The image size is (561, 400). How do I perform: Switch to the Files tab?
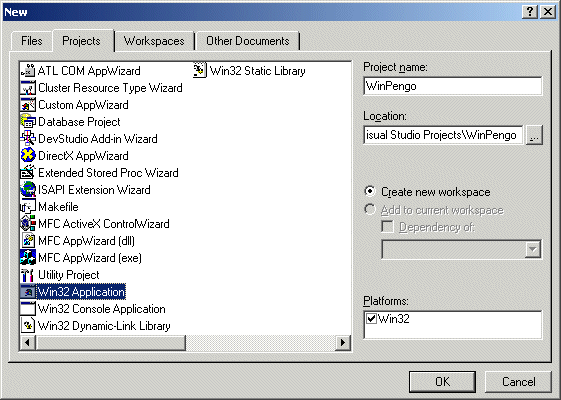pyautogui.click(x=31, y=41)
